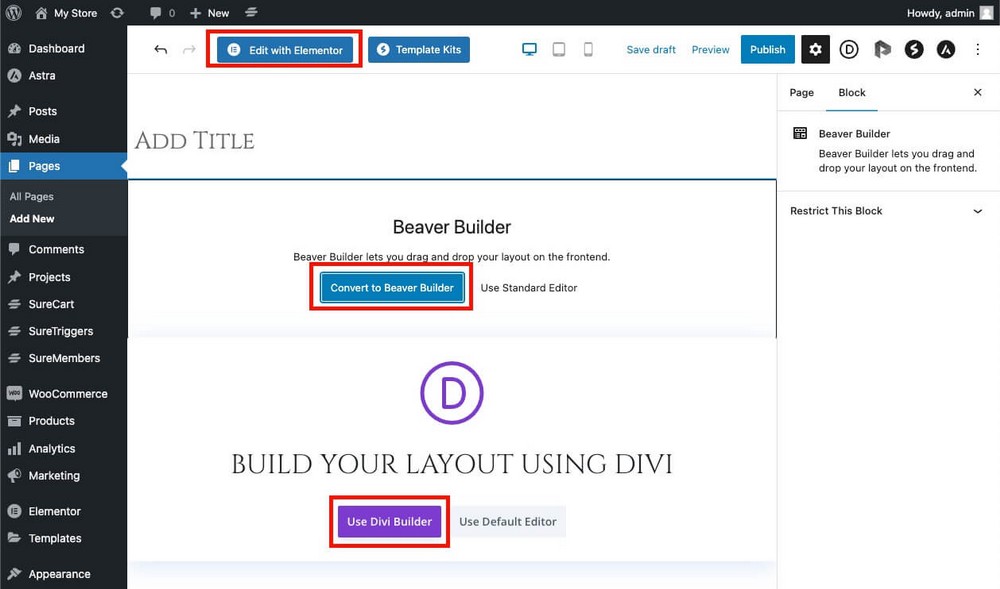1000x589 pixels.
Task: Open the New content menu
Action: click(x=209, y=13)
